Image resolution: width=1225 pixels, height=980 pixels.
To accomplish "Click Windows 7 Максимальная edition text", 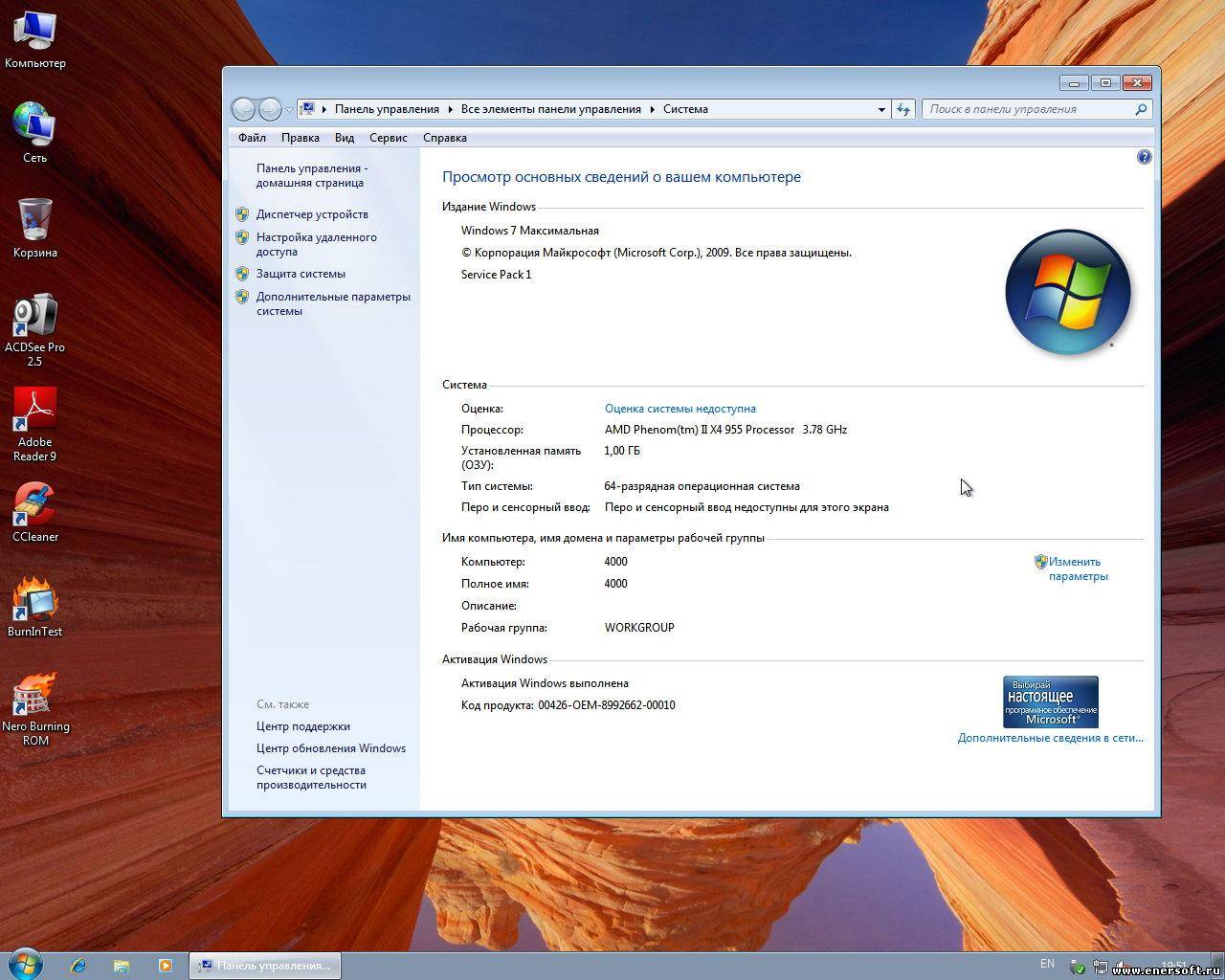I will [530, 231].
